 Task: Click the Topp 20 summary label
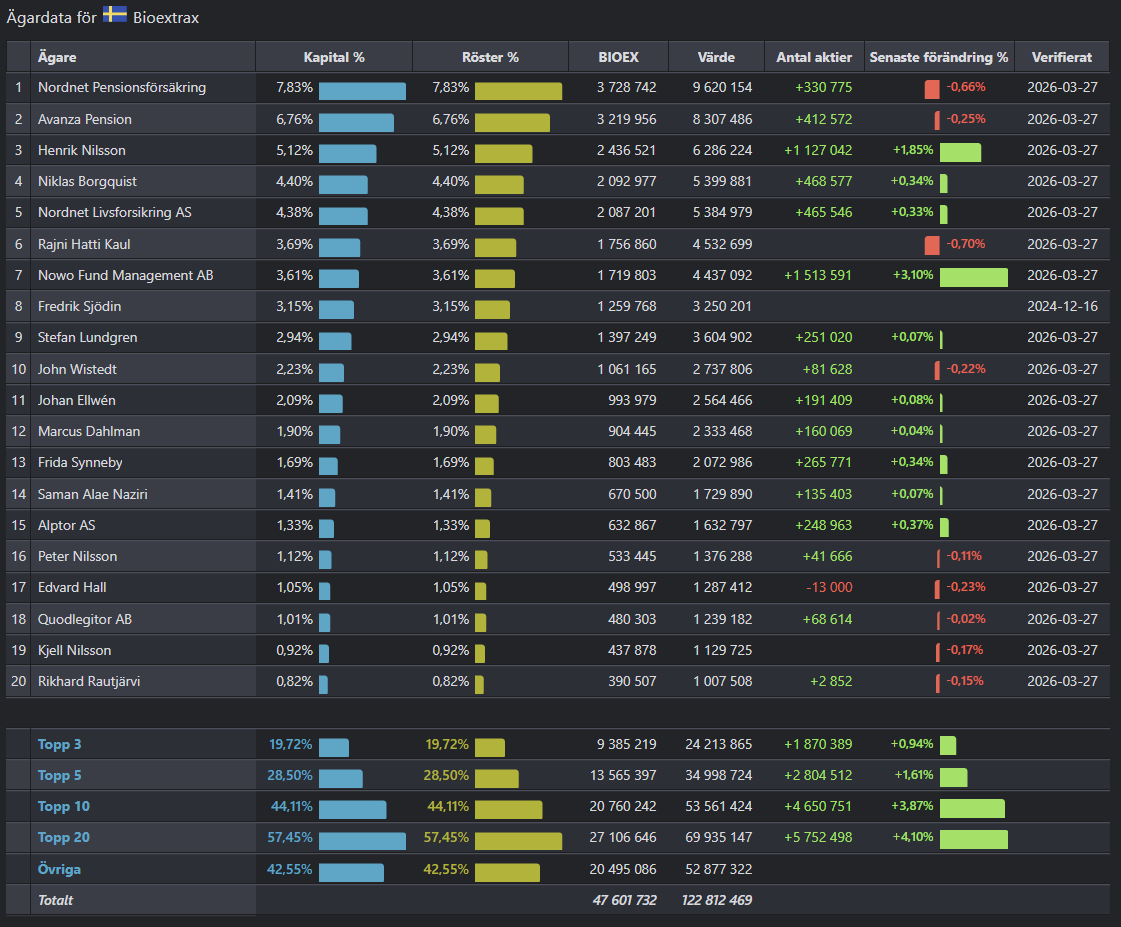[64, 838]
